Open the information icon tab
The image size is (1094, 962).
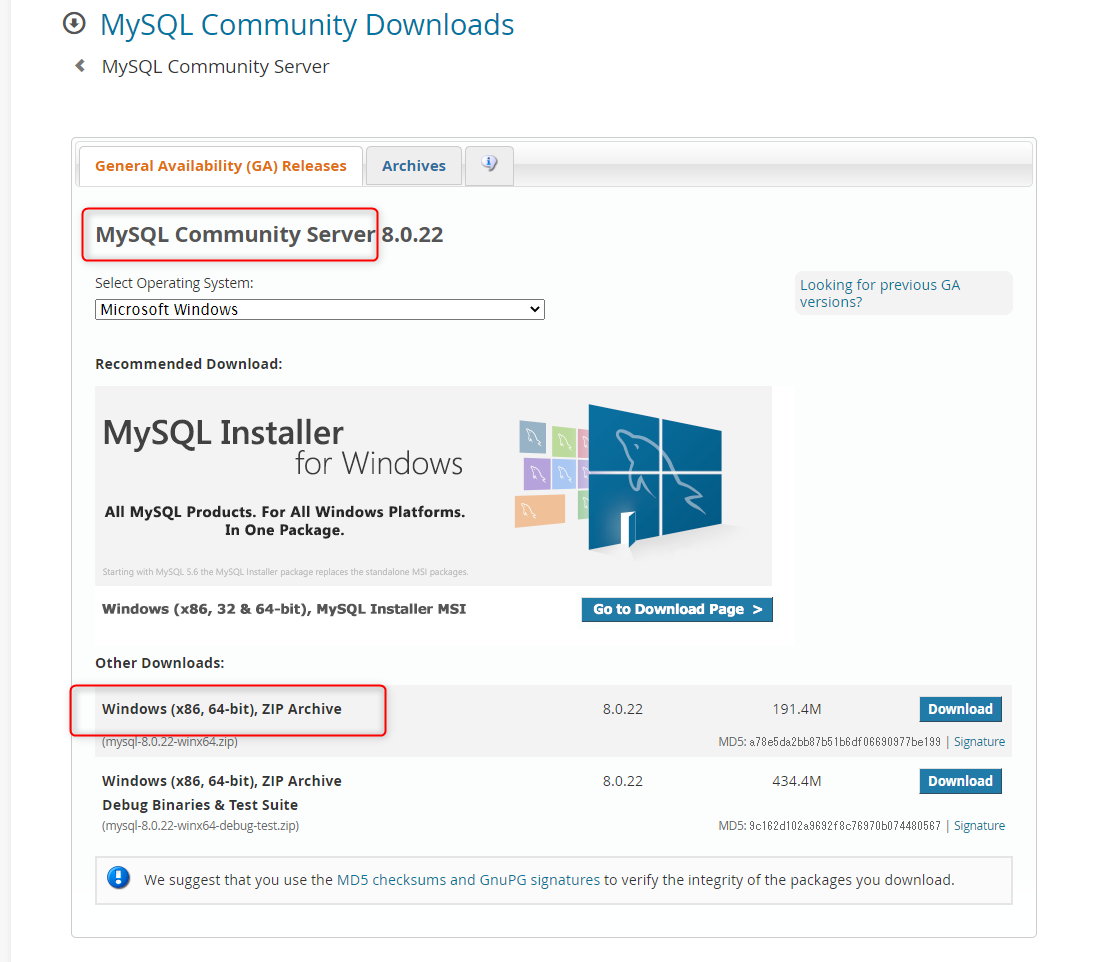click(x=489, y=165)
